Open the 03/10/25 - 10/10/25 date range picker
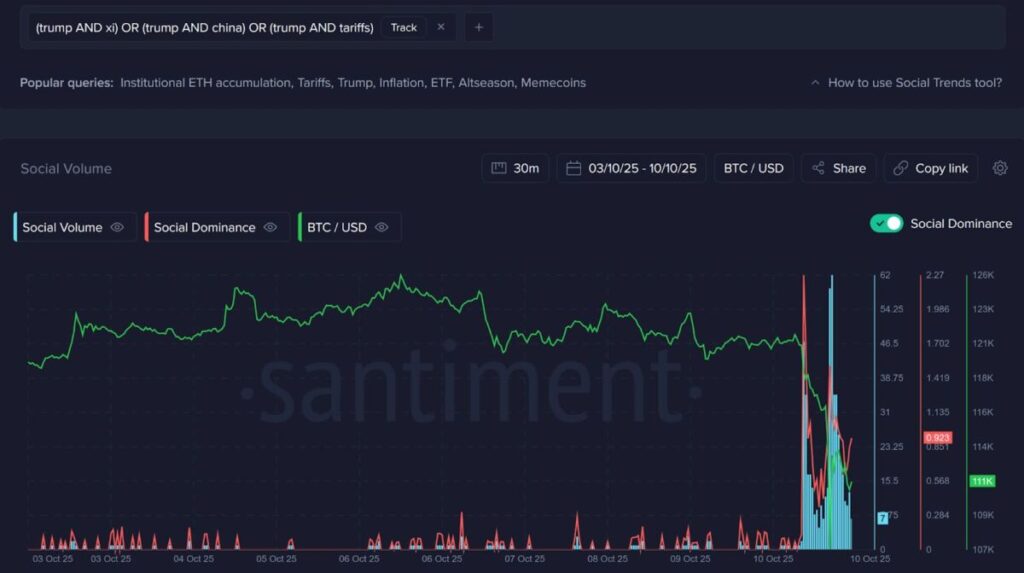 click(x=632, y=168)
